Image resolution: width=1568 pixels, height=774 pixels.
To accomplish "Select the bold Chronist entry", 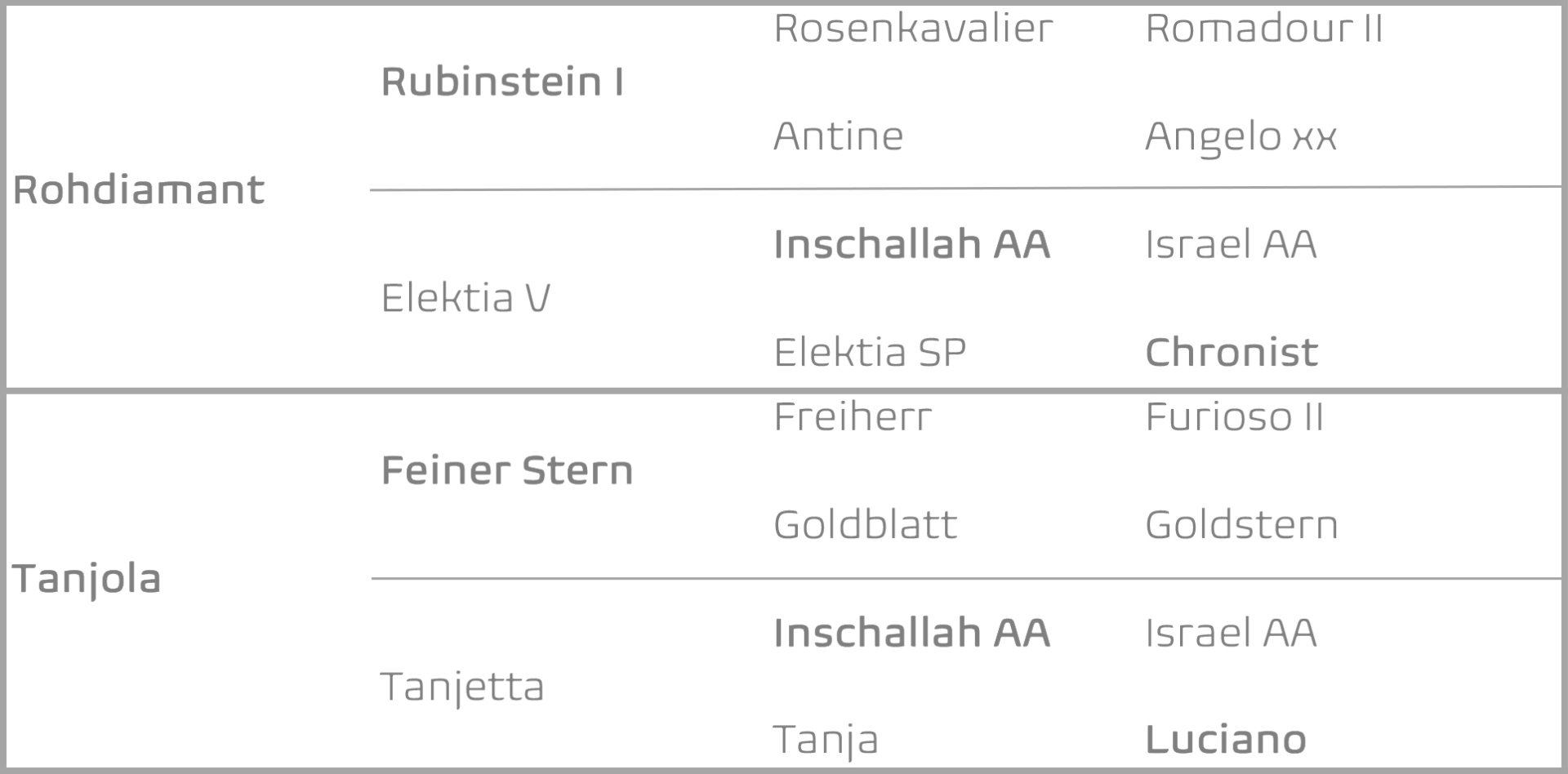I will [x=1232, y=353].
